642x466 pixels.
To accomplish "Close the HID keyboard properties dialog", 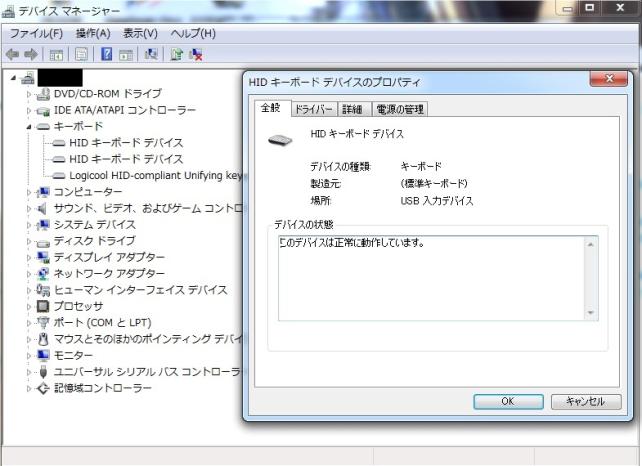I will pyautogui.click(x=609, y=79).
